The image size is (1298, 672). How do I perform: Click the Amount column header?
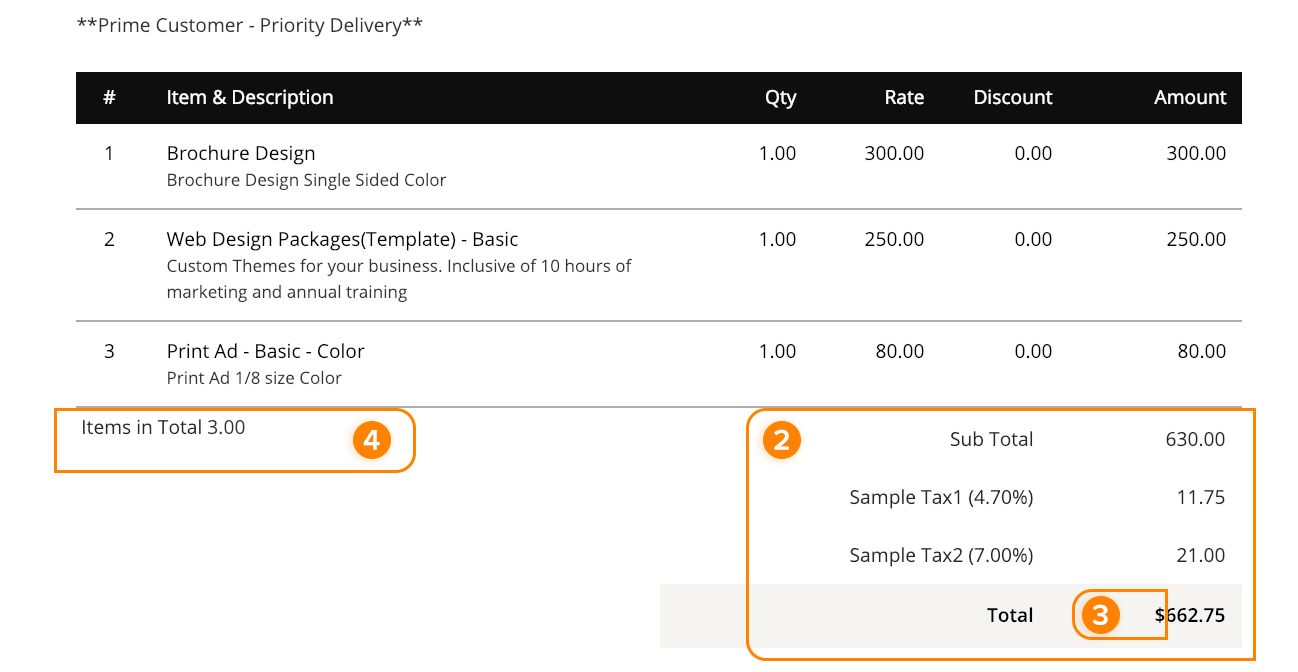coord(1190,98)
